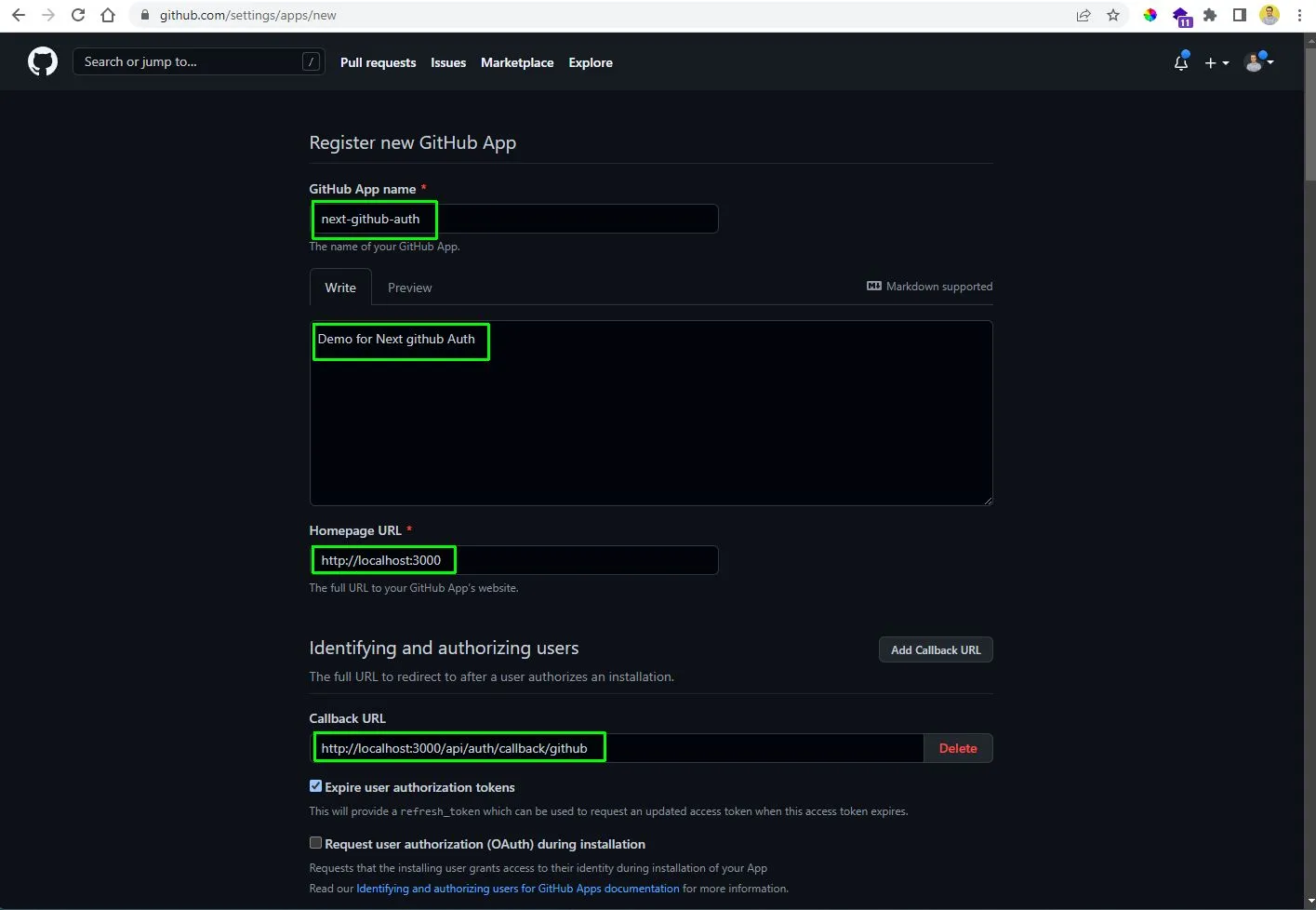Open GitHub notifications bell
The width and height of the screenshot is (1316, 910).
coord(1181,62)
